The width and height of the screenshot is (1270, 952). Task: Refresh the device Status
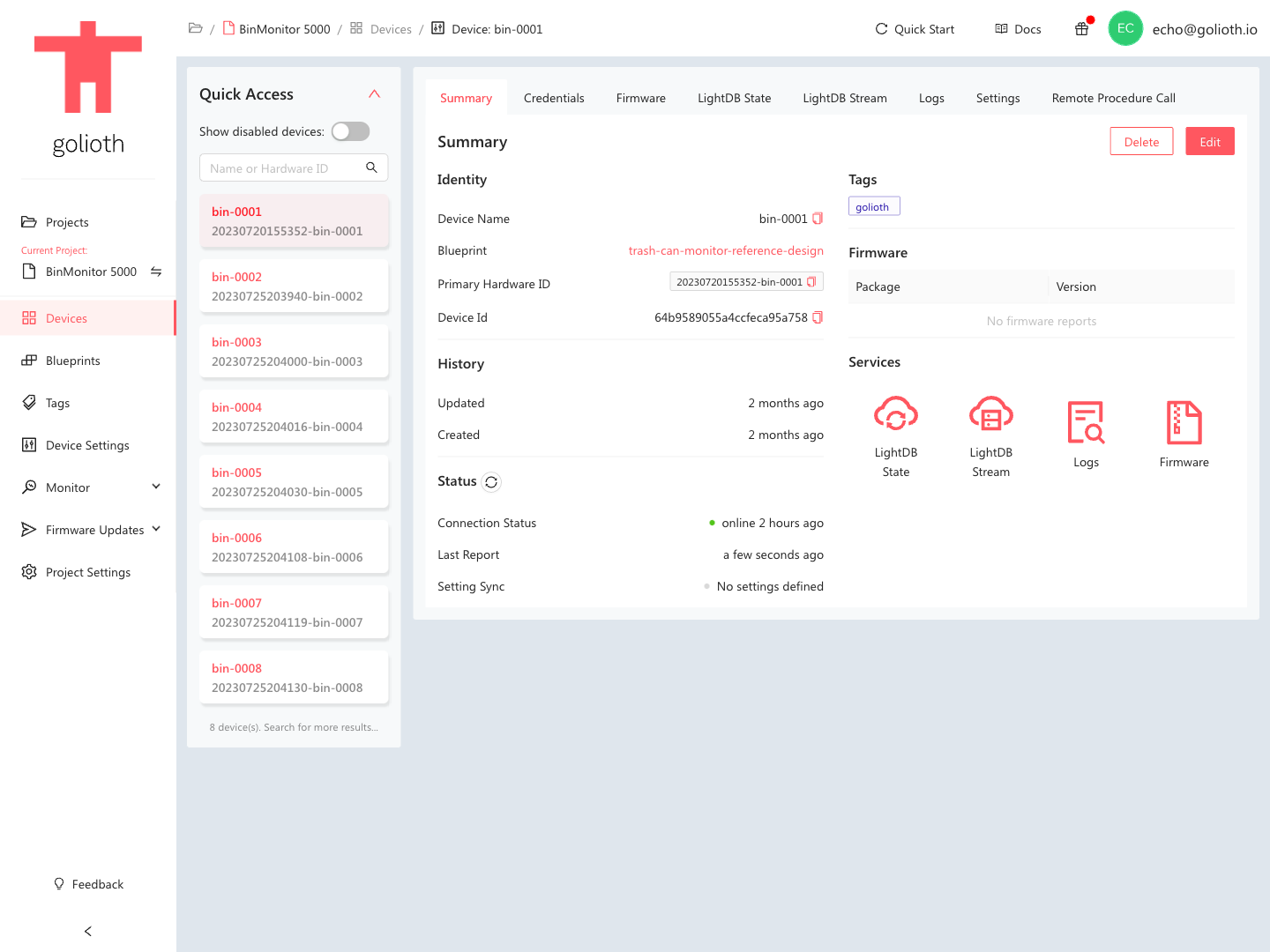pyautogui.click(x=491, y=481)
